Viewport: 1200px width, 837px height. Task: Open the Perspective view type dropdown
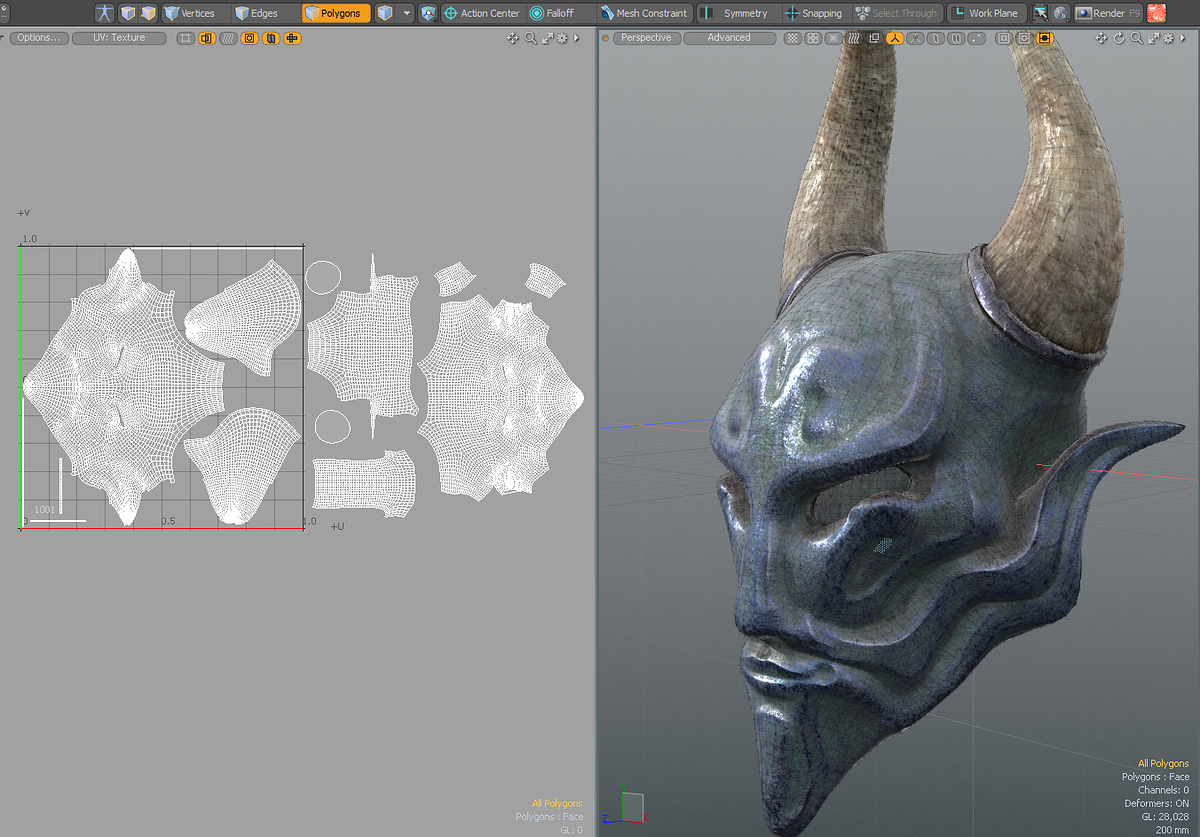coord(646,38)
